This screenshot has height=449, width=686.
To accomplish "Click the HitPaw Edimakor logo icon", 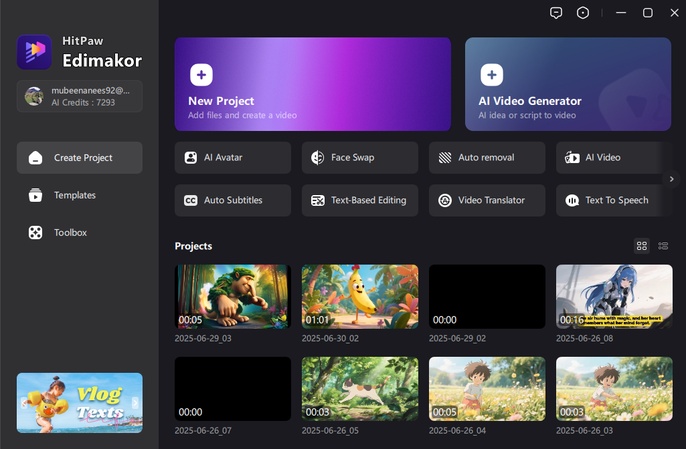I will click(34, 52).
